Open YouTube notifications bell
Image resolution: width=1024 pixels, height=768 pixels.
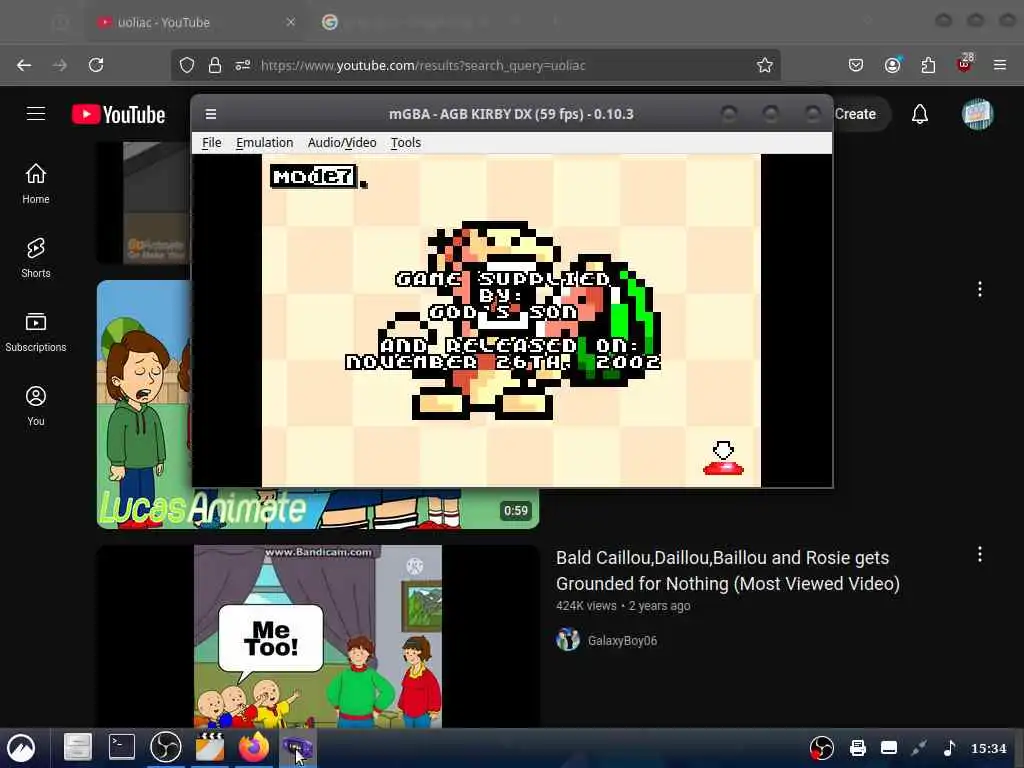pyautogui.click(x=920, y=114)
